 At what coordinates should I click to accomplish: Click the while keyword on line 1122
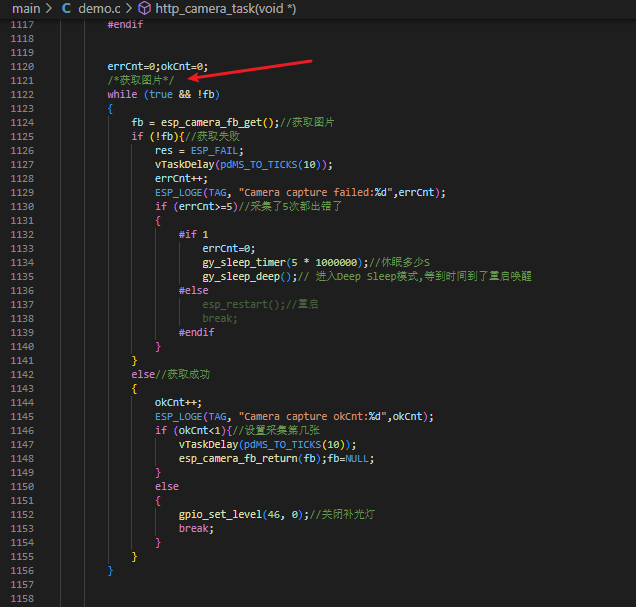122,94
